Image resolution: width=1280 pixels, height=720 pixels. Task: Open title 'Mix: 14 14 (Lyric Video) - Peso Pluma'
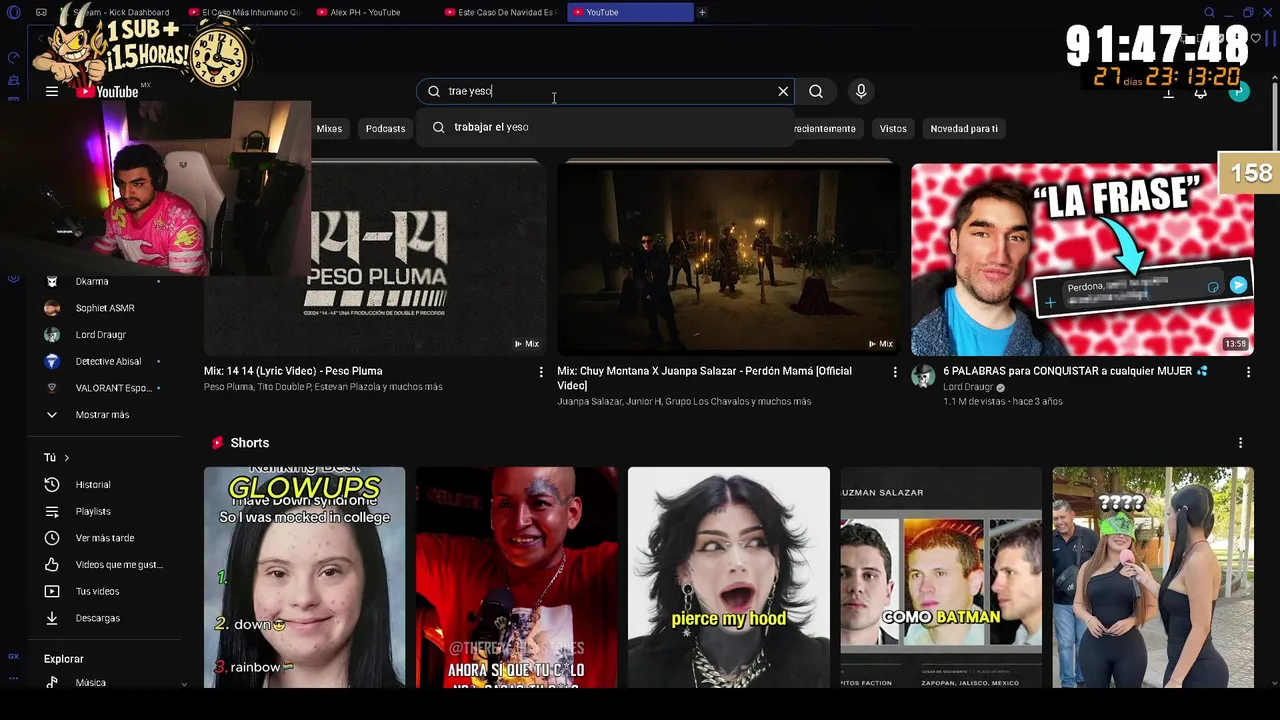point(293,371)
